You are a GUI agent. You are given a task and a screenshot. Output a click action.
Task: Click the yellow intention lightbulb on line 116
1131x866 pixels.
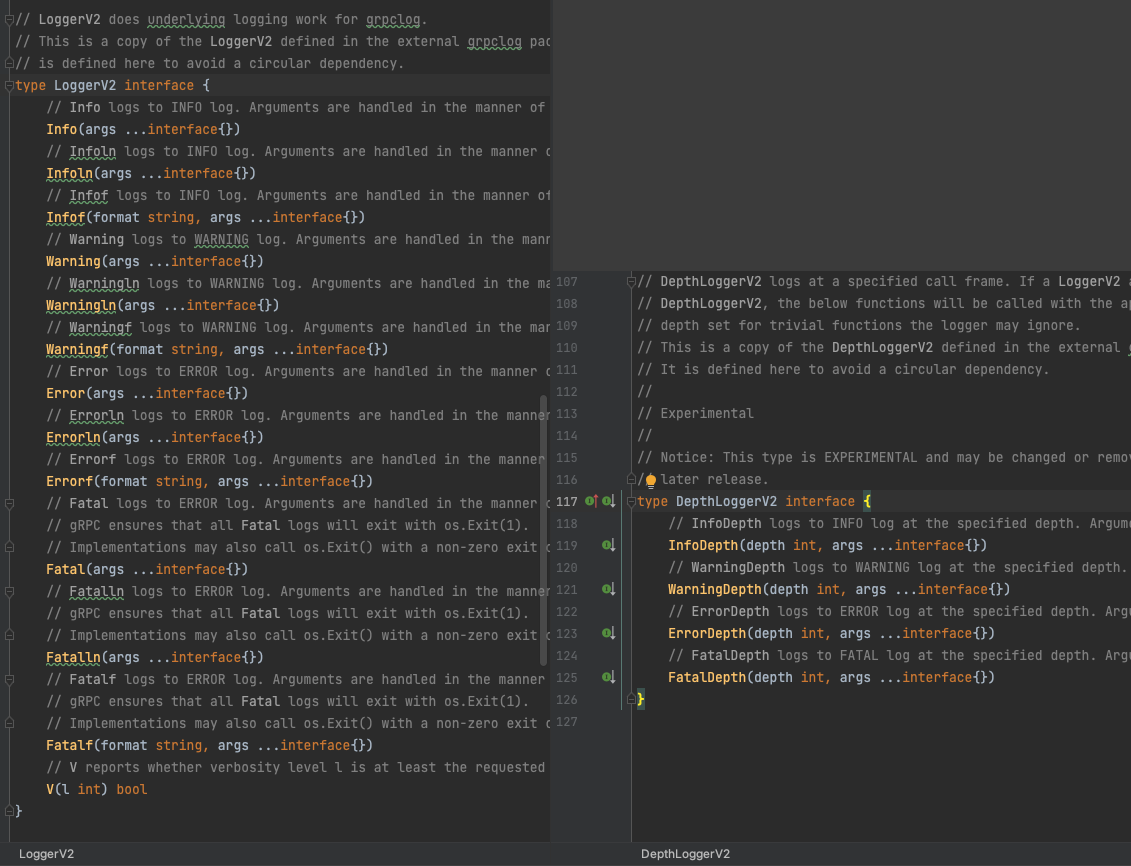[651, 480]
